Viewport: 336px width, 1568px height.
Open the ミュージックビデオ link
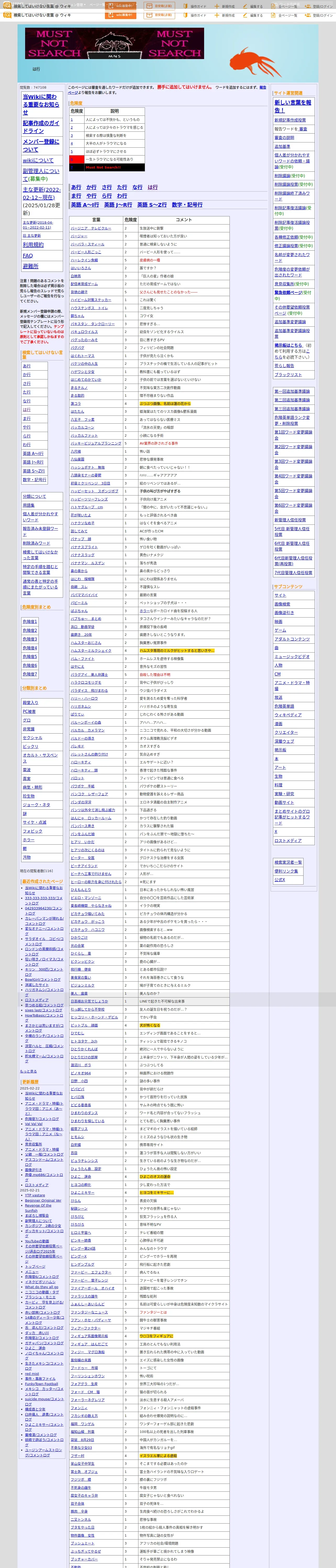click(x=292, y=657)
